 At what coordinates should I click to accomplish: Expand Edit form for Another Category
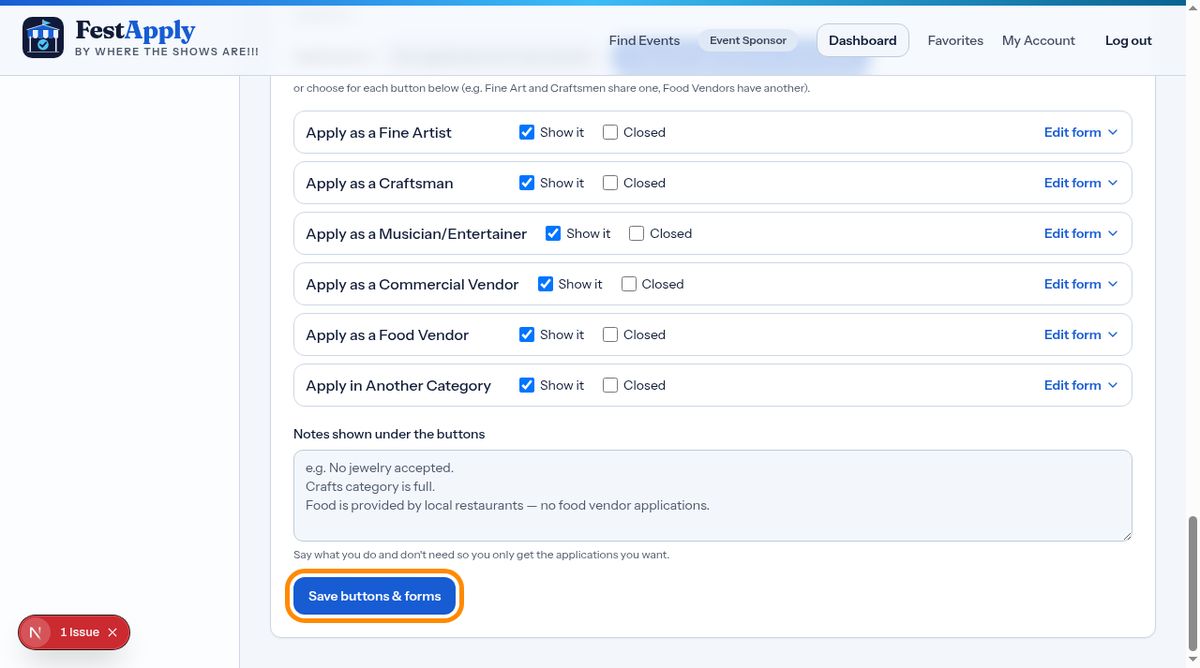click(x=1080, y=385)
